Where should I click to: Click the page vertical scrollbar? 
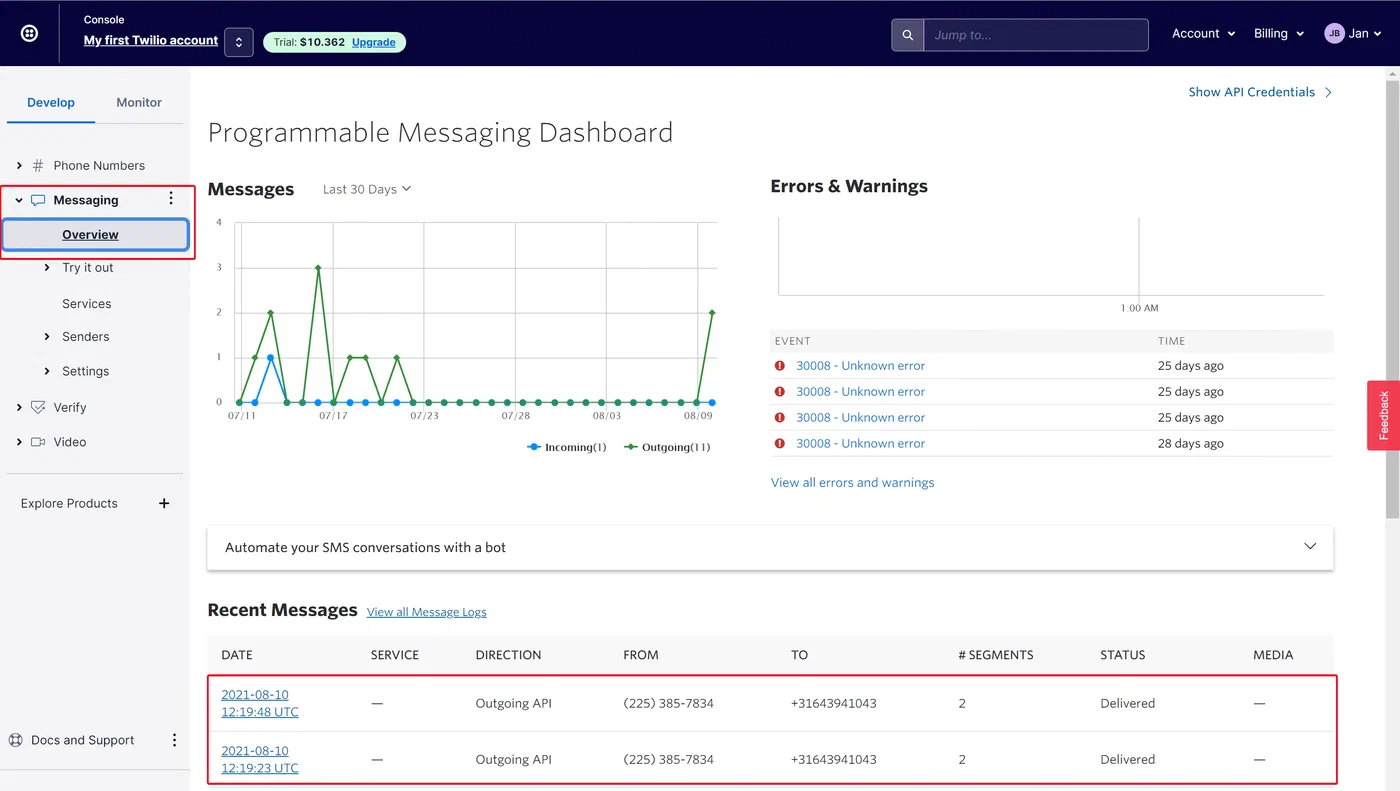(x=1392, y=300)
